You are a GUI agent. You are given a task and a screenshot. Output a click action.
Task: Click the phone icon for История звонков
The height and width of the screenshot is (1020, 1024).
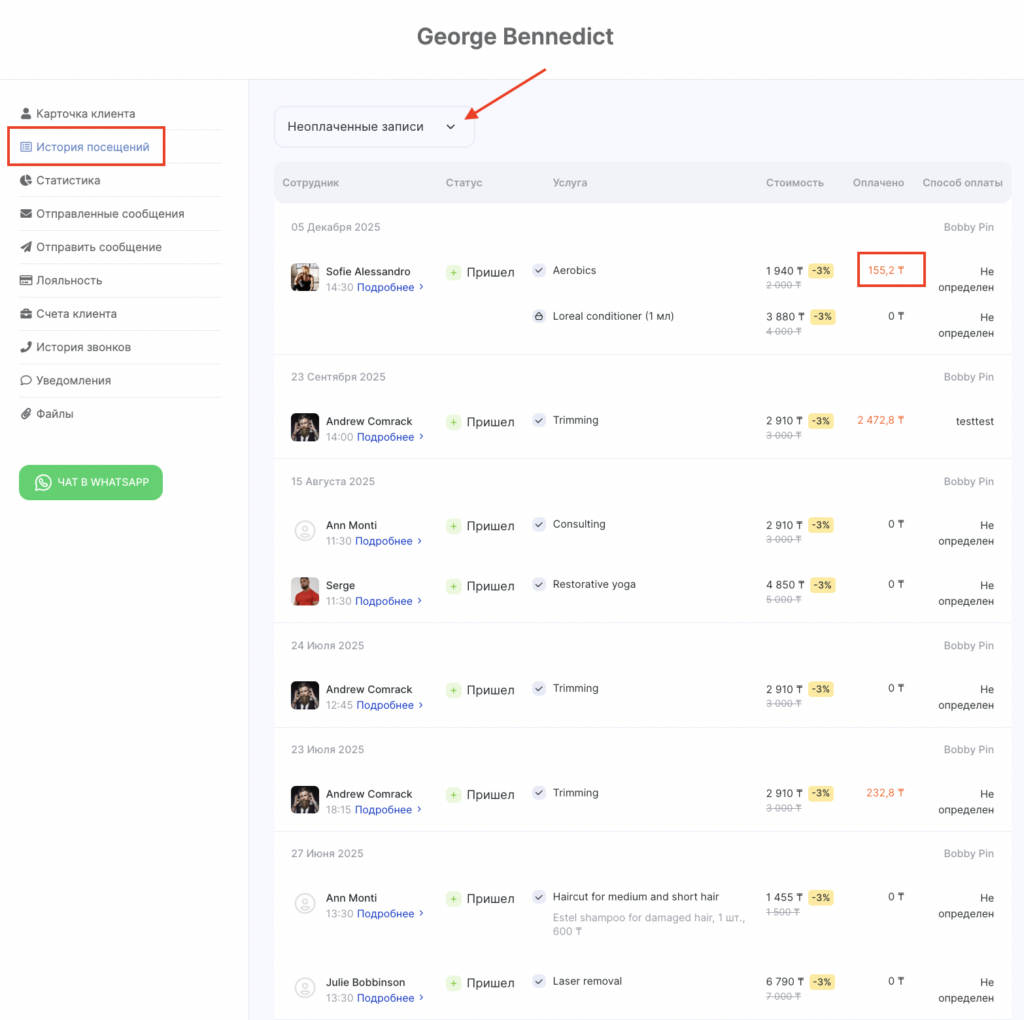click(x=26, y=347)
